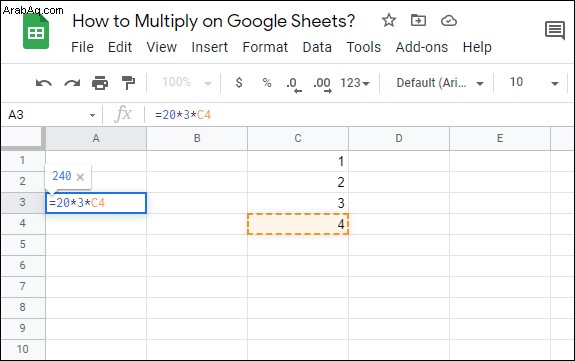Click the Undo arrow icon
Image resolution: width=575 pixels, height=361 pixels.
(x=44, y=83)
